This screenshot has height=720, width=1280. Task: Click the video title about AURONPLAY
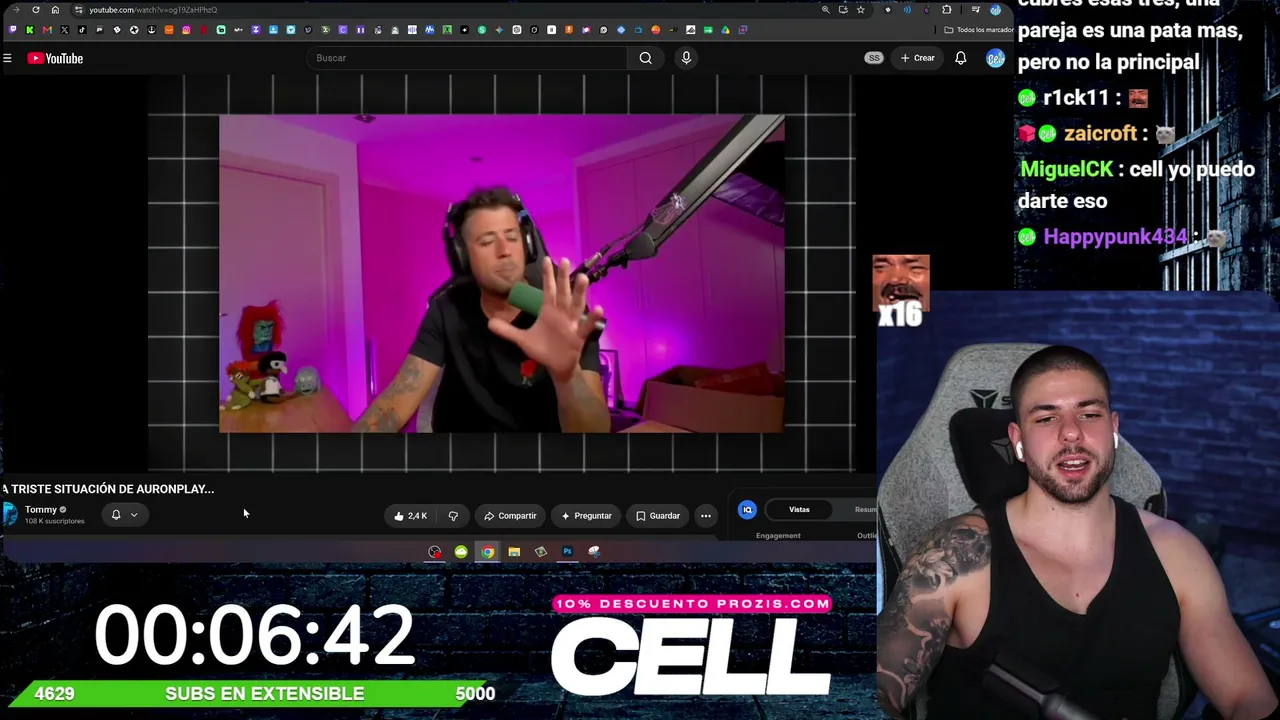[x=108, y=489]
